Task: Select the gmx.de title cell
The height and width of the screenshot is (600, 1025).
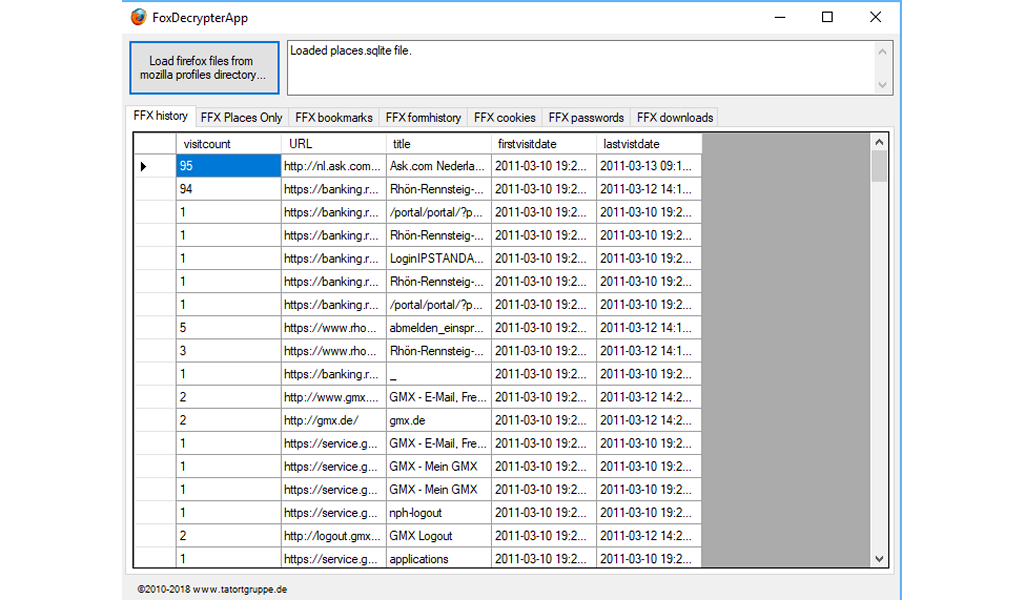Action: click(438, 420)
